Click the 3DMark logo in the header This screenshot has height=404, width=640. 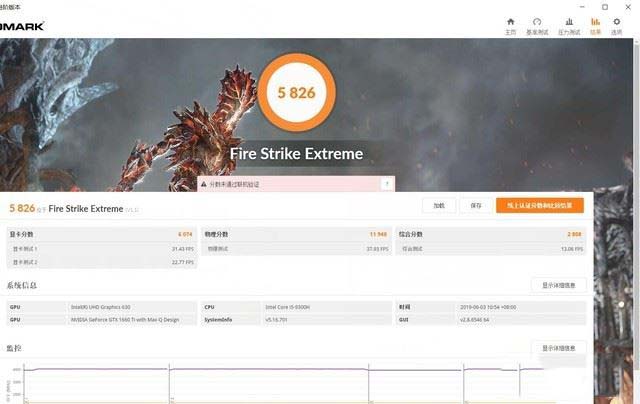pyautogui.click(x=22, y=26)
